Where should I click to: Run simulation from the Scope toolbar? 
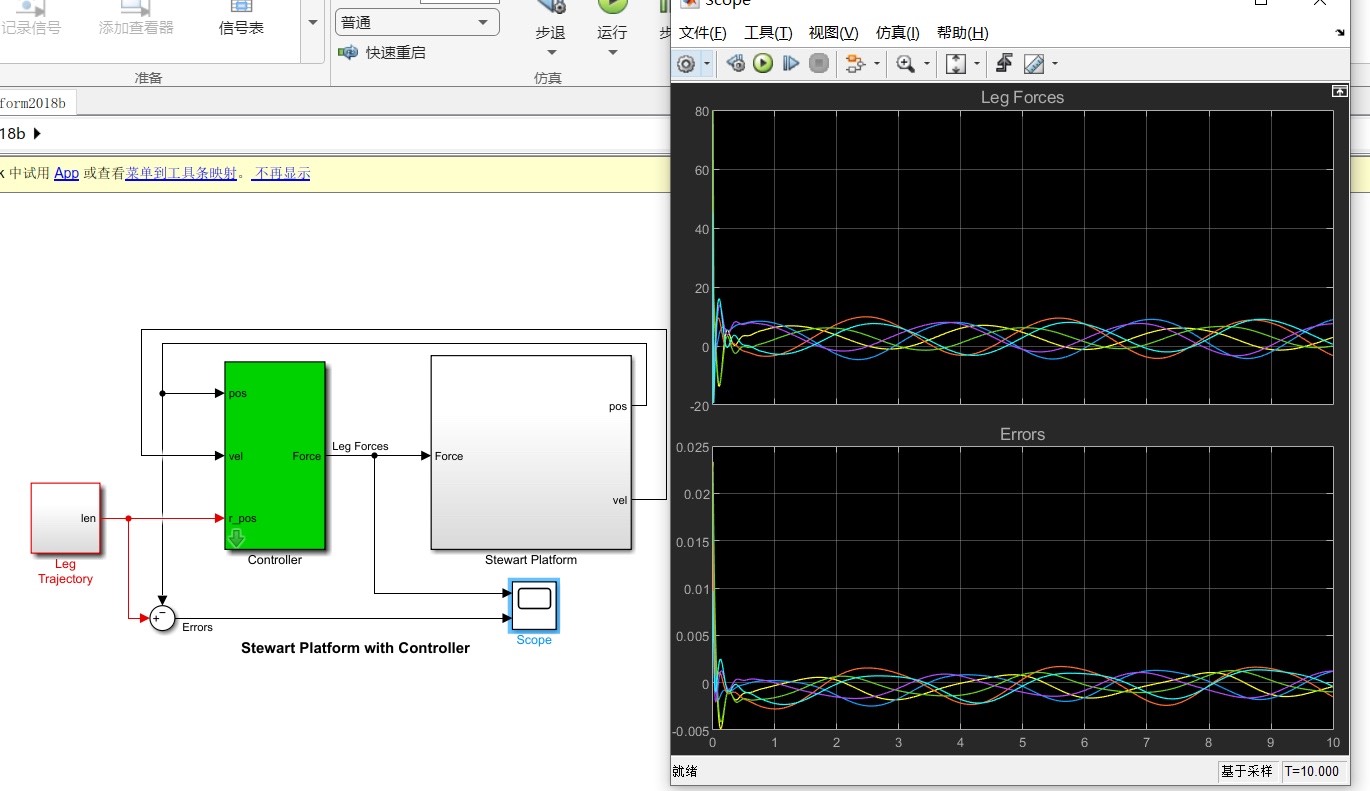[763, 64]
